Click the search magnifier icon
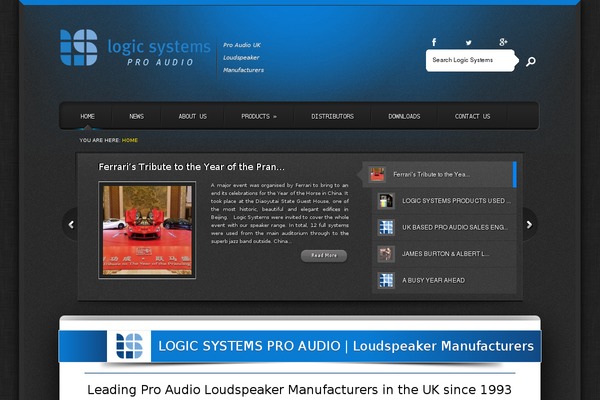Viewport: 600px width, 400px height. click(x=530, y=61)
